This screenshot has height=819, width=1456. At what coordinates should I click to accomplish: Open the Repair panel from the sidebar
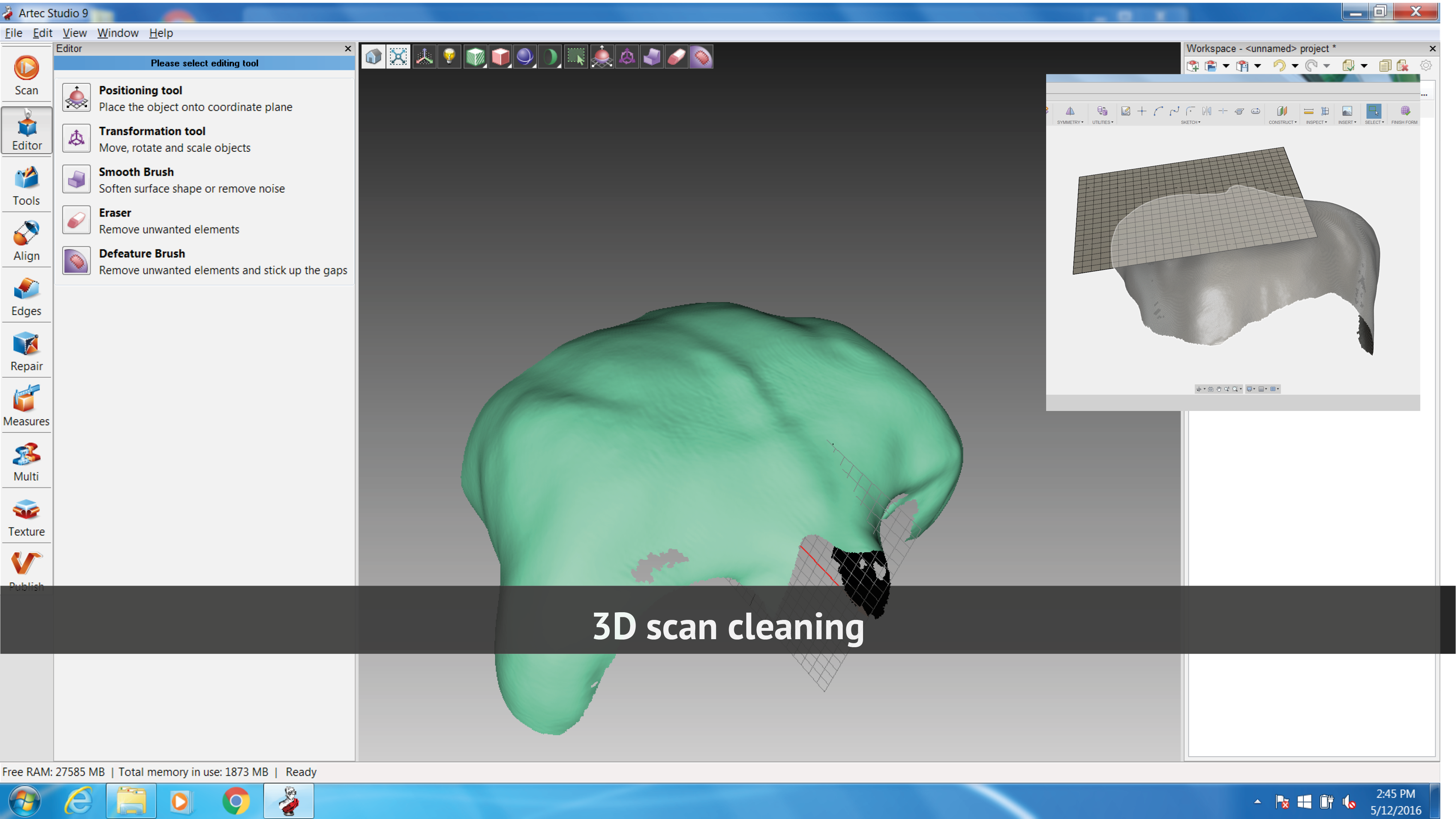(x=26, y=351)
